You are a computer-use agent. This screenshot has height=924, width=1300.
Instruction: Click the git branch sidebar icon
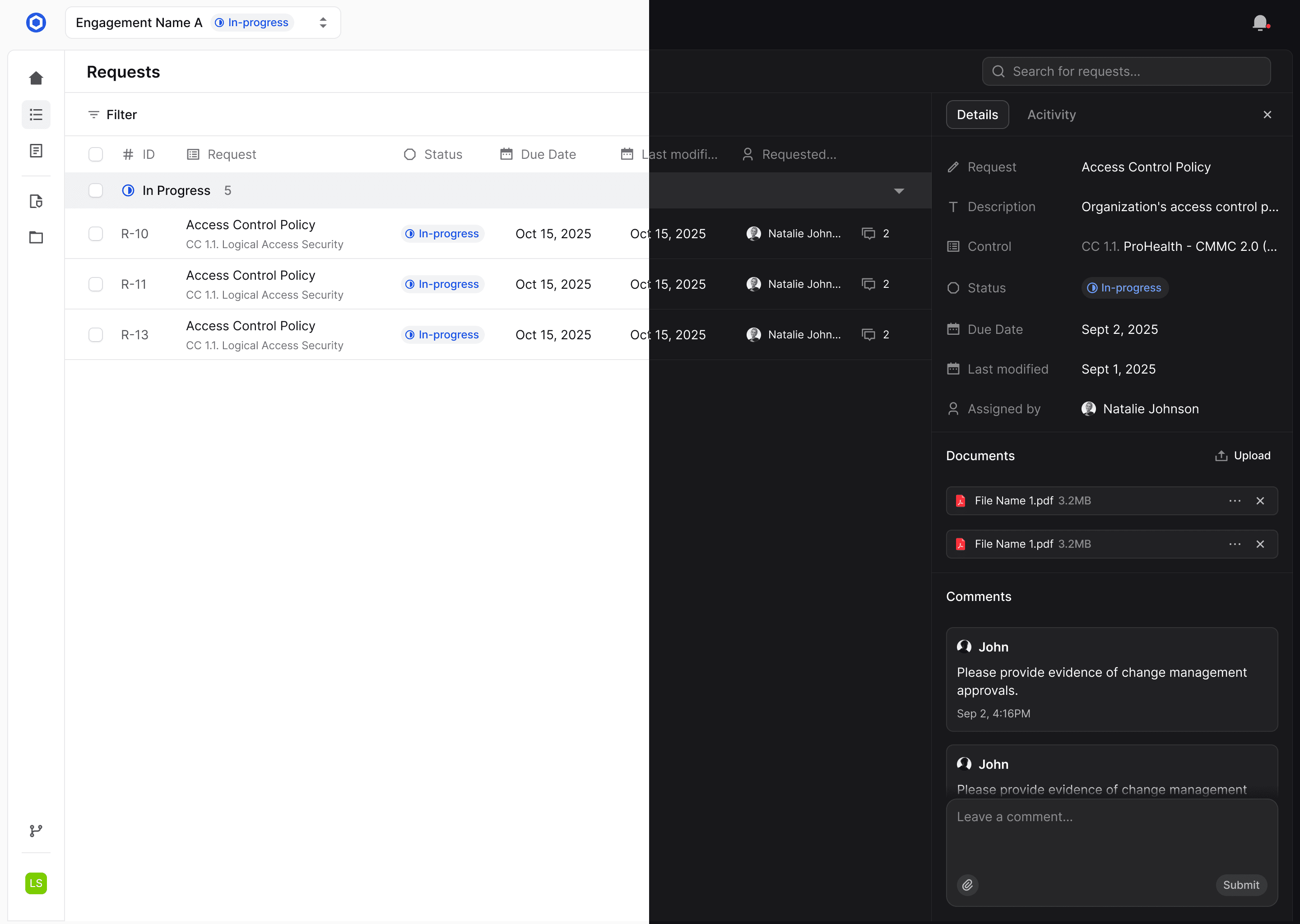[x=36, y=831]
